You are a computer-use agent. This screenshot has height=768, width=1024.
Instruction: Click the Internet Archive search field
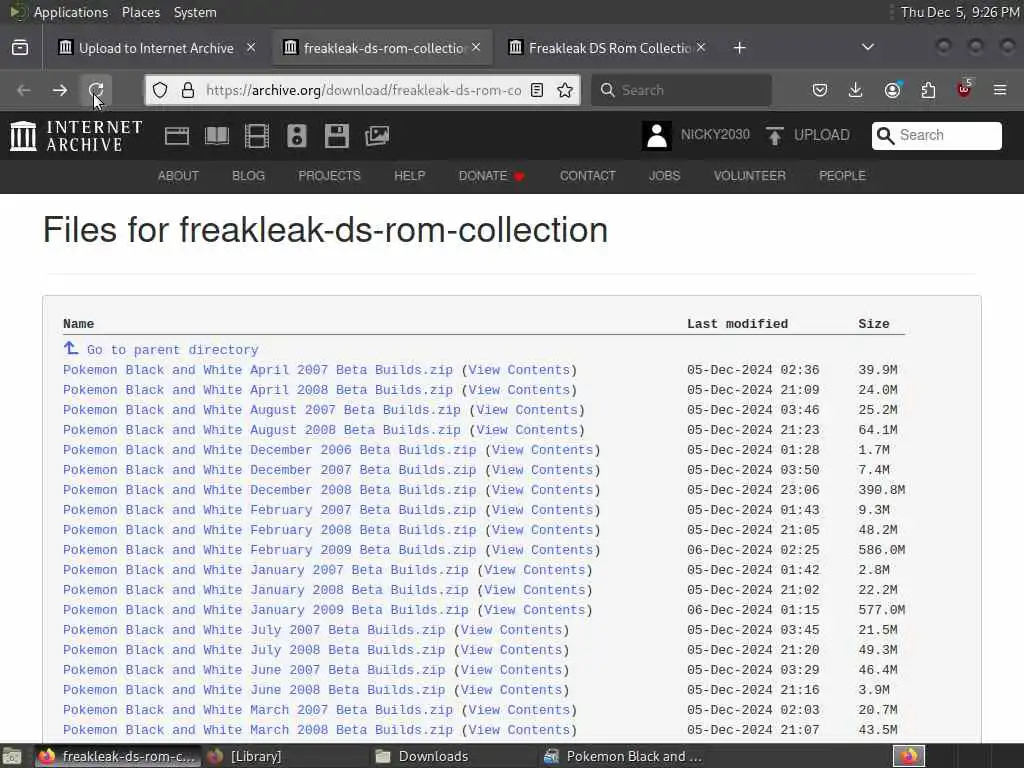pyautogui.click(x=936, y=135)
